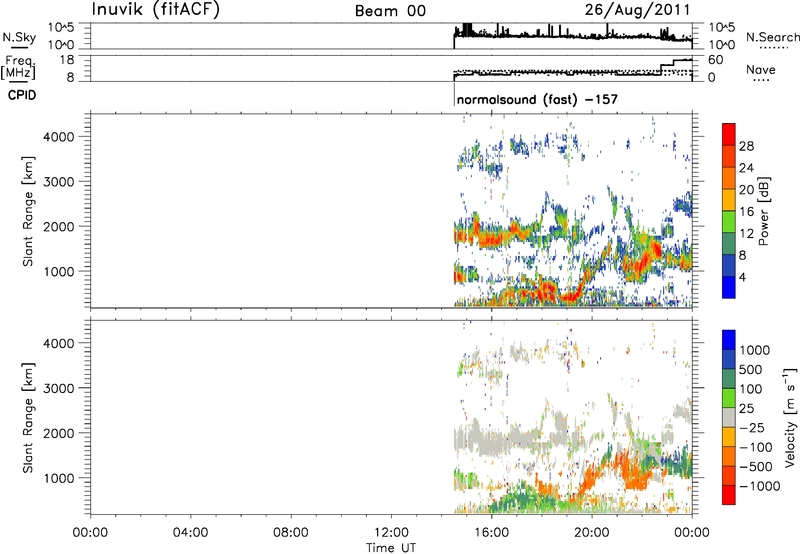
Task: Click the solid line sample under 'N.Sky'
Action: (19, 48)
